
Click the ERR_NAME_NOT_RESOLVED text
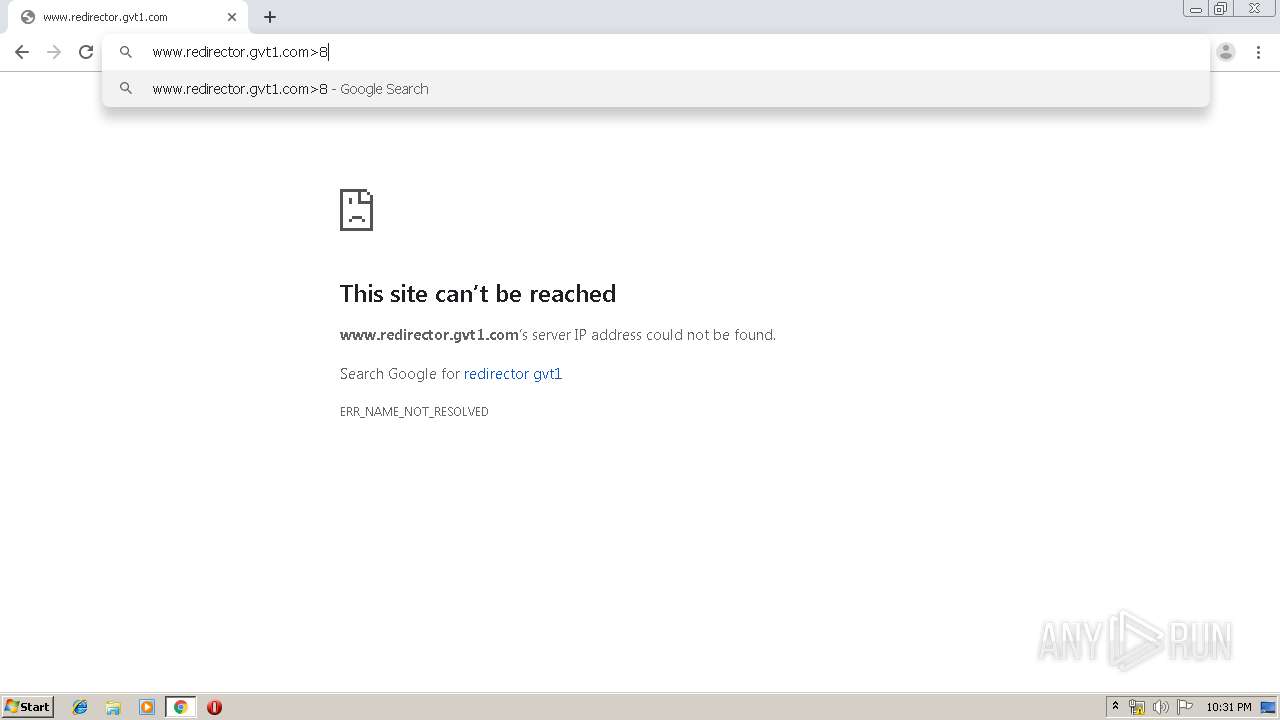point(414,412)
